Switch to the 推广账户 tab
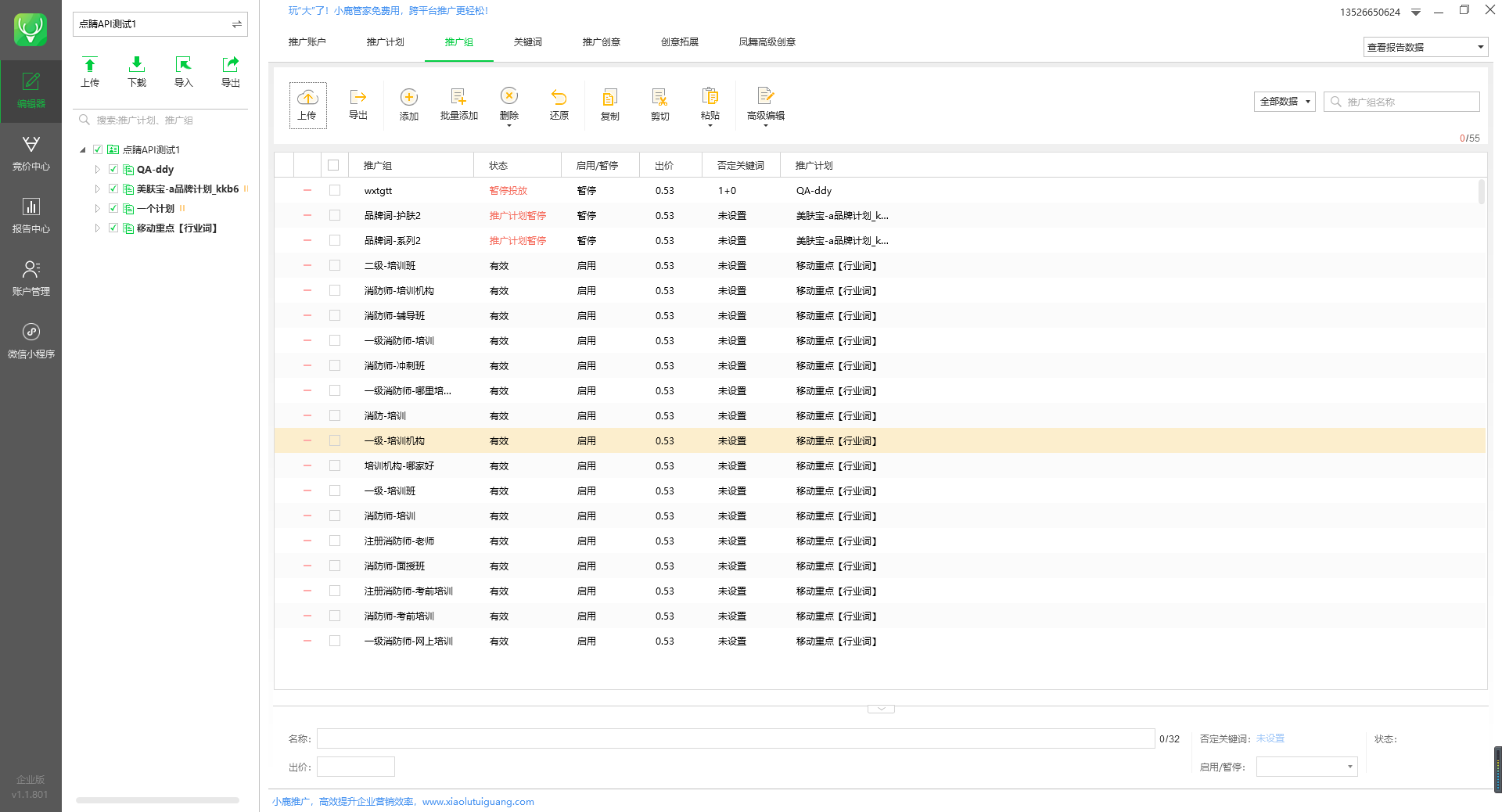This screenshot has width=1502, height=812. click(307, 42)
